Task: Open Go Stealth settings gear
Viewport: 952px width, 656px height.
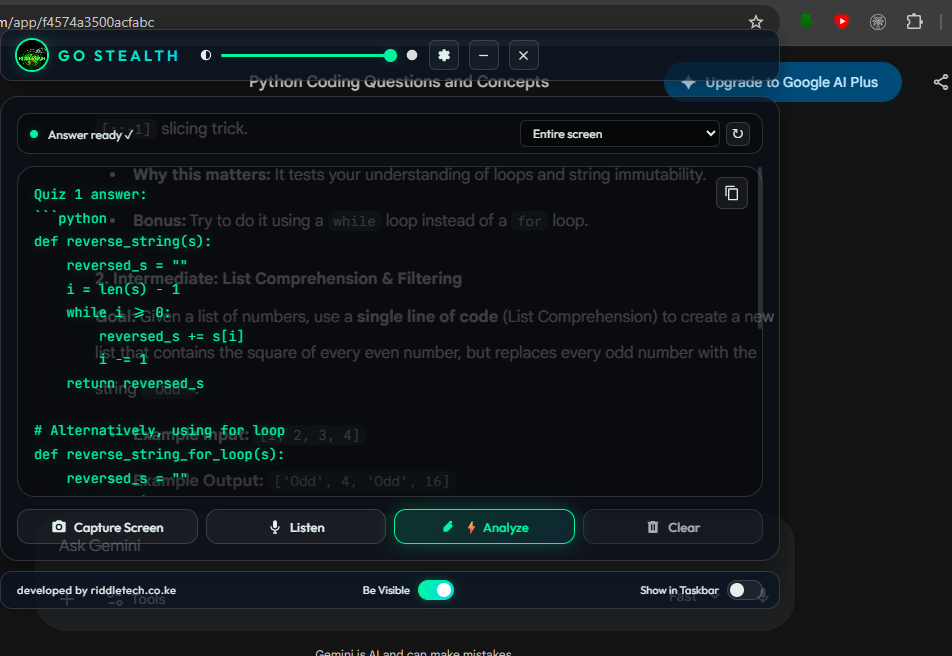Action: click(x=444, y=55)
